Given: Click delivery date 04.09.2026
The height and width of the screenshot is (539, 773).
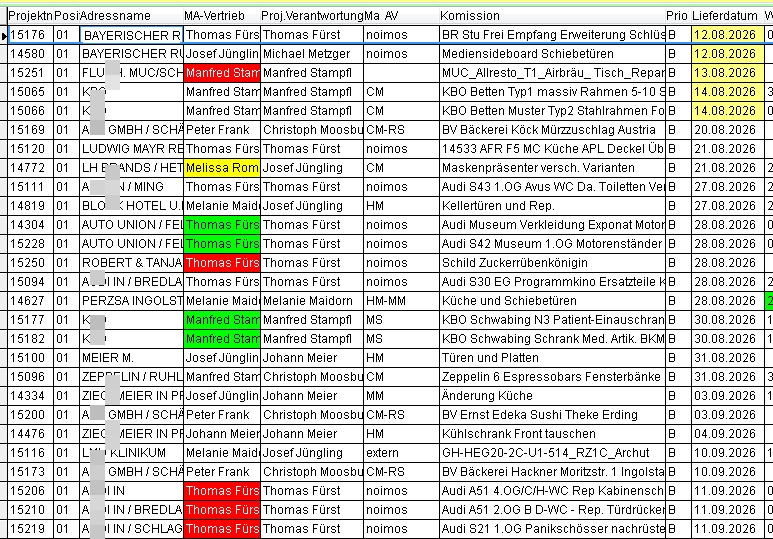Looking at the screenshot, I should (728, 433).
